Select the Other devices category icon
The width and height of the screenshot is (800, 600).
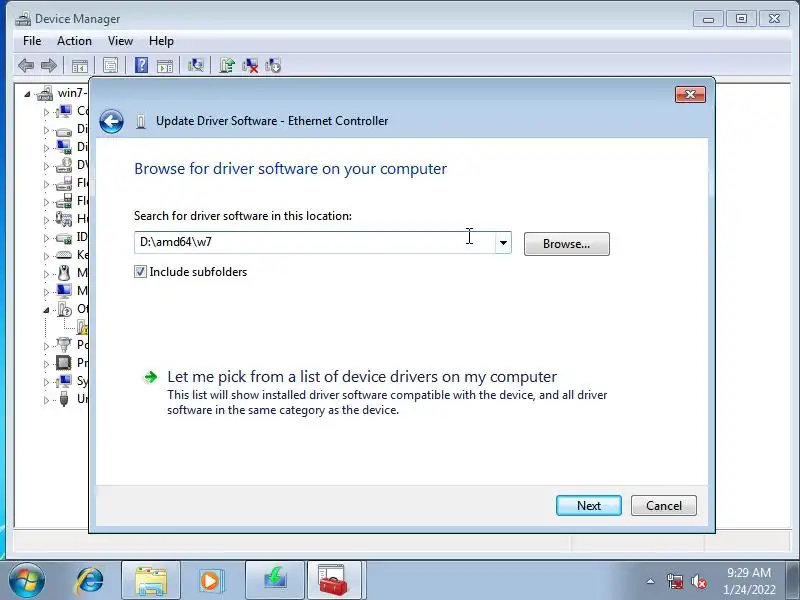pyautogui.click(x=65, y=309)
